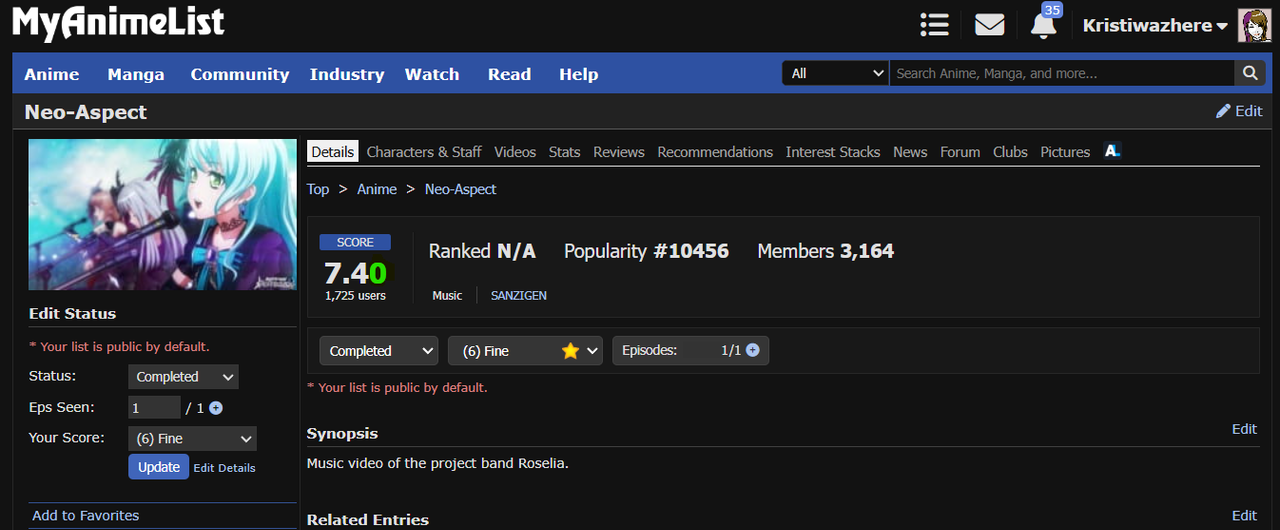Viewport: 1280px width, 530px height.
Task: Click in the search anime text field
Action: coord(1062,73)
